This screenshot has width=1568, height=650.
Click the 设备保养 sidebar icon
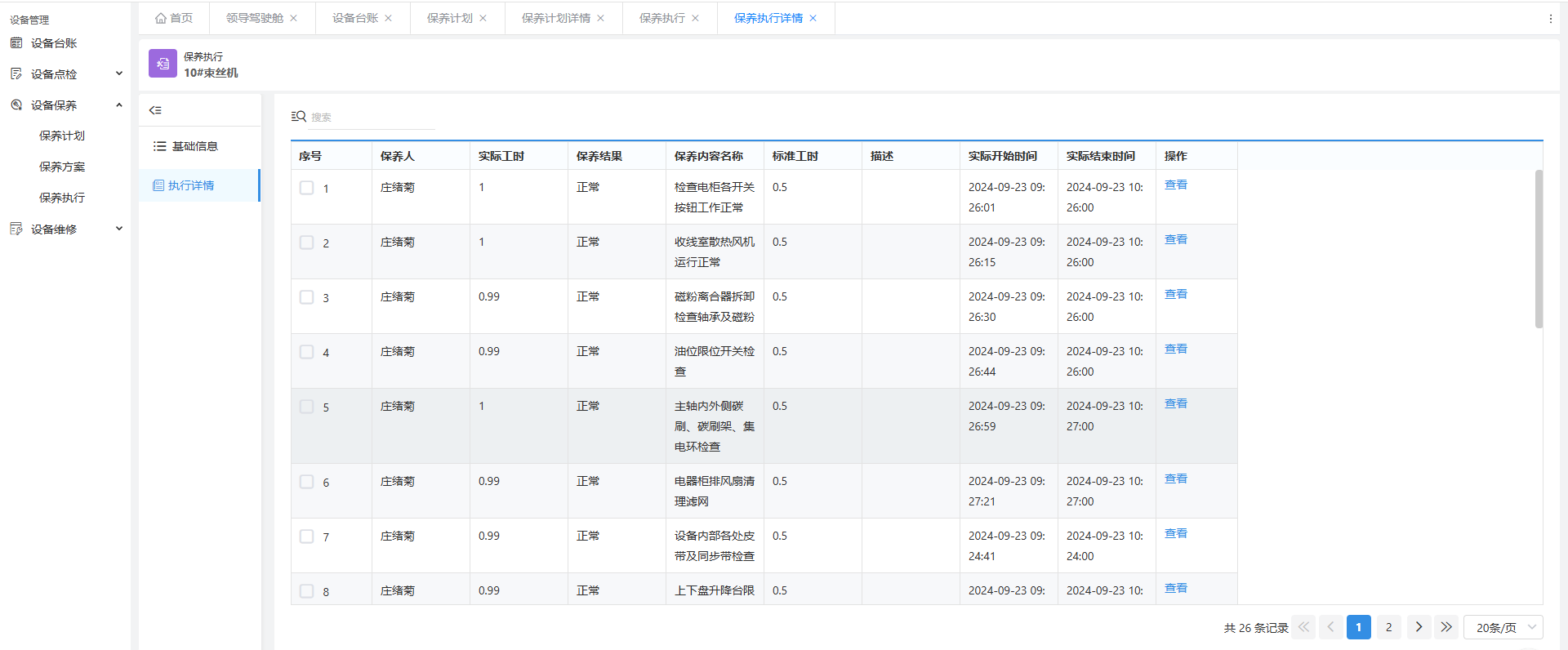pyautogui.click(x=16, y=105)
